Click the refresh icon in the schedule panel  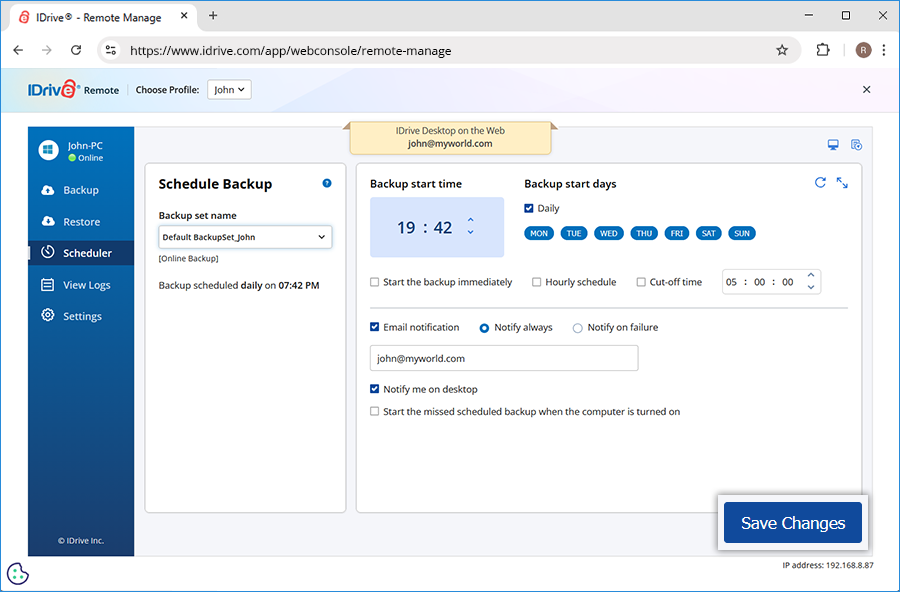pos(820,183)
